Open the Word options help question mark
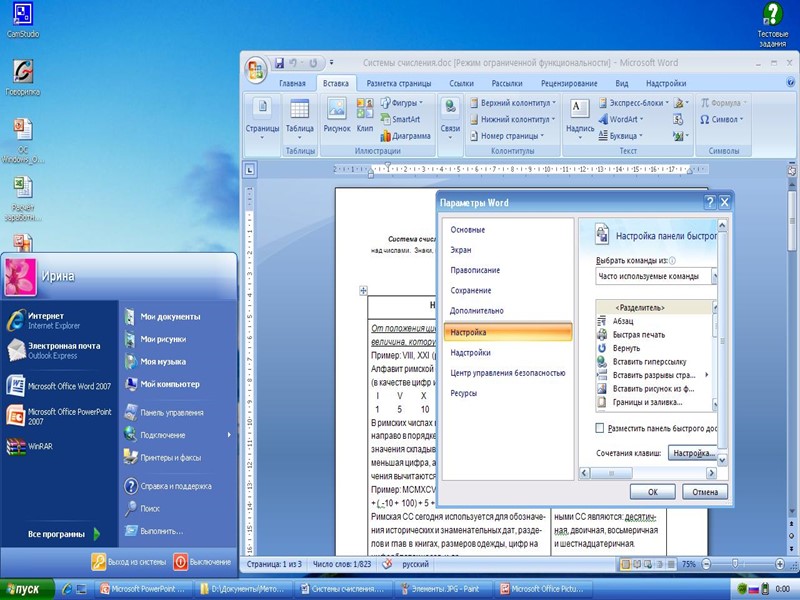The width and height of the screenshot is (800, 600). (x=709, y=203)
